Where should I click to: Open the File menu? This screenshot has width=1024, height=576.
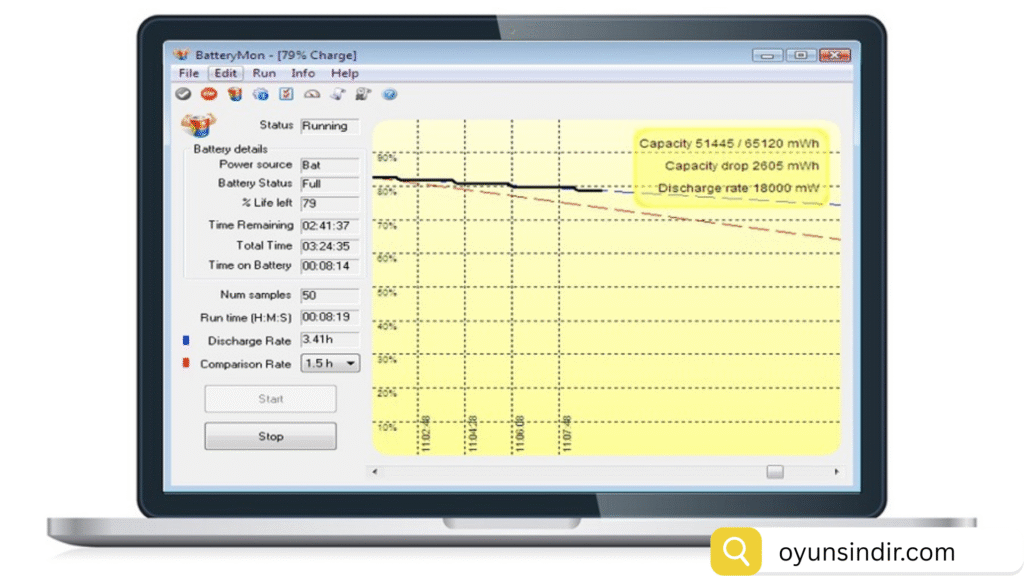(188, 73)
